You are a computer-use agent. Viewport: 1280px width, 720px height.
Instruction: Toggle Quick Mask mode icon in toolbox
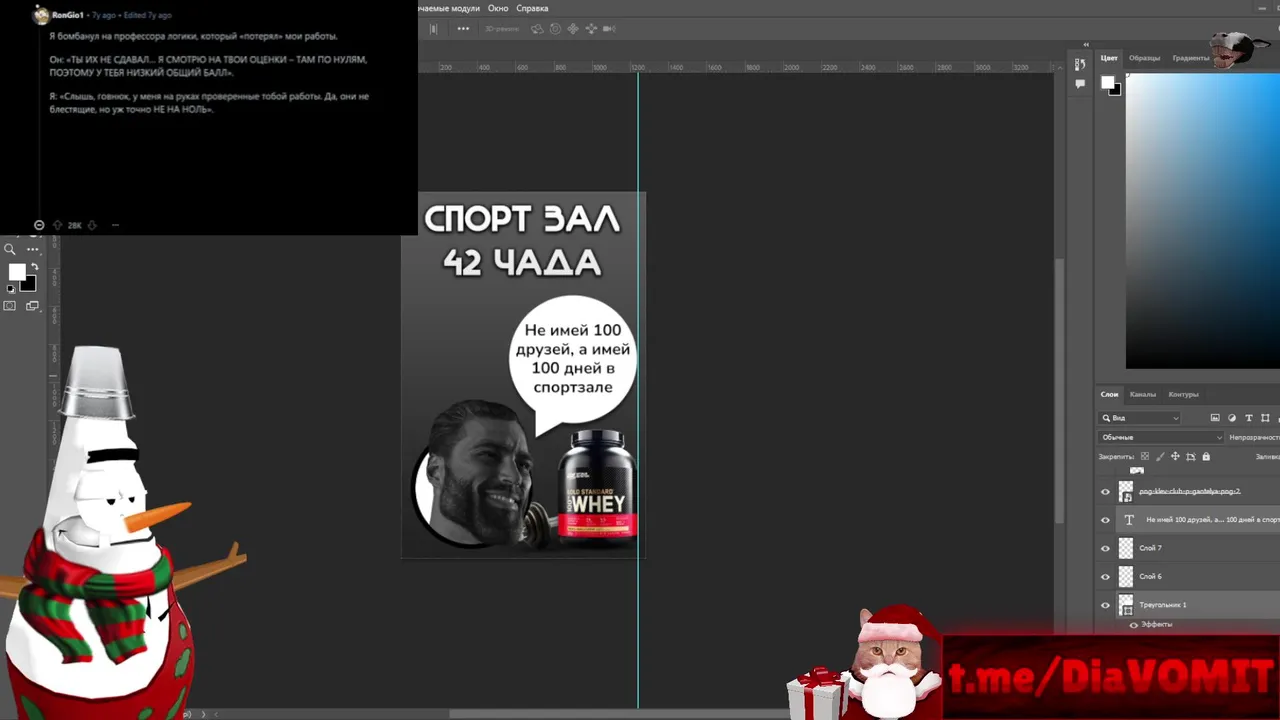point(10,306)
